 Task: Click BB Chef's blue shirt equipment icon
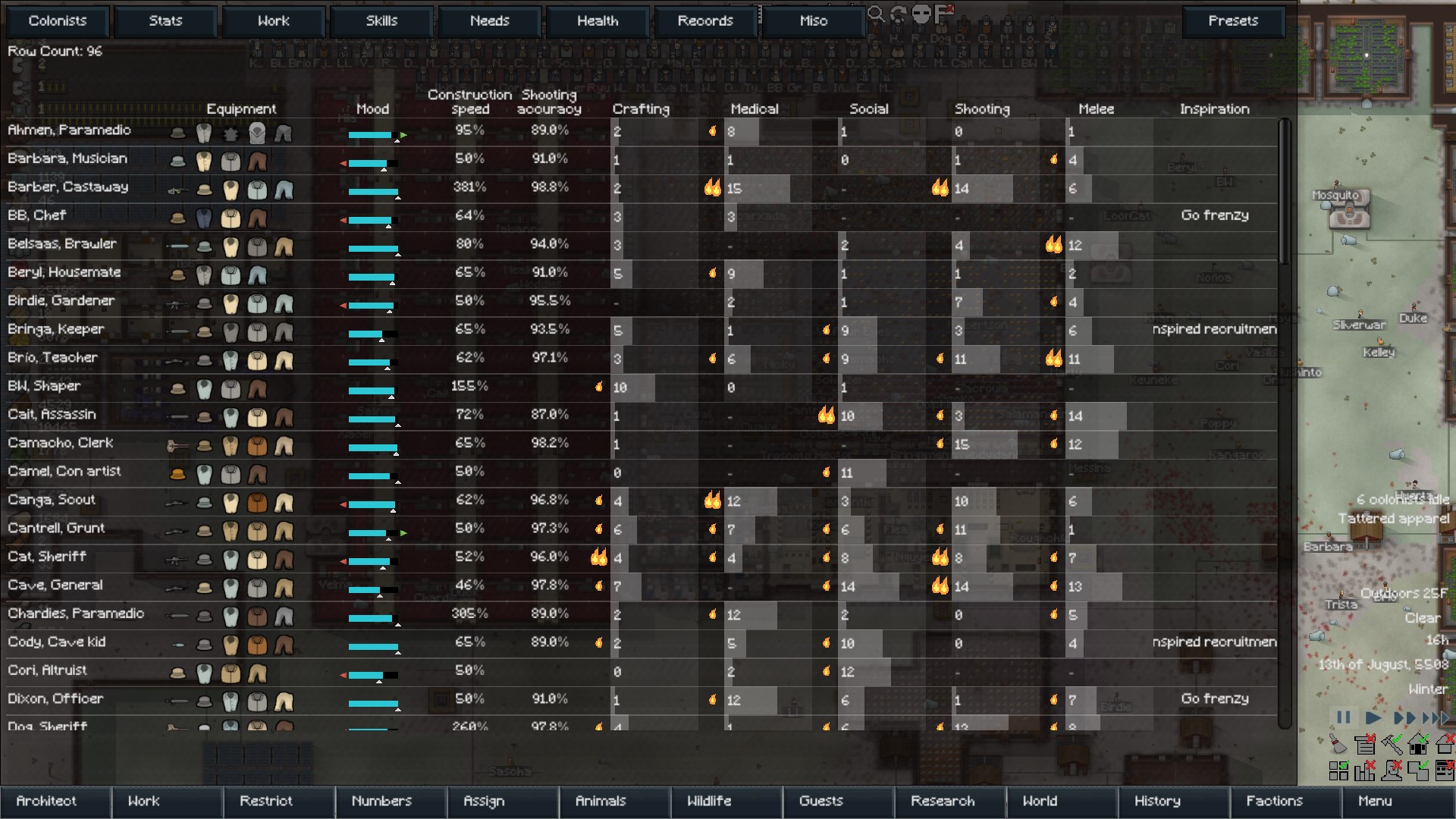pos(204,218)
